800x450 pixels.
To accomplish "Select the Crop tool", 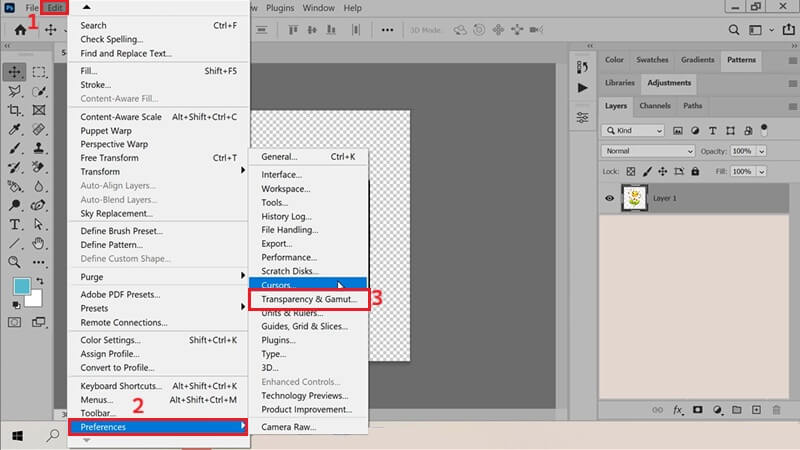I will coord(14,110).
